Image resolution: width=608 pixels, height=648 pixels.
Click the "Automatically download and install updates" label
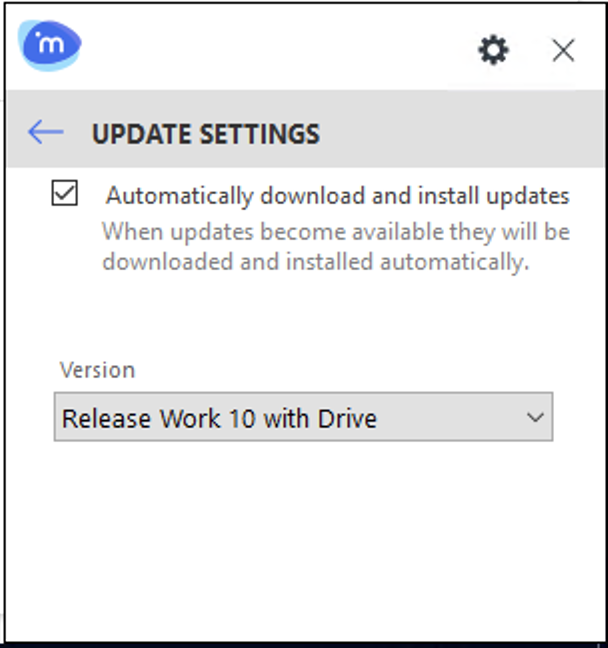pos(338,196)
